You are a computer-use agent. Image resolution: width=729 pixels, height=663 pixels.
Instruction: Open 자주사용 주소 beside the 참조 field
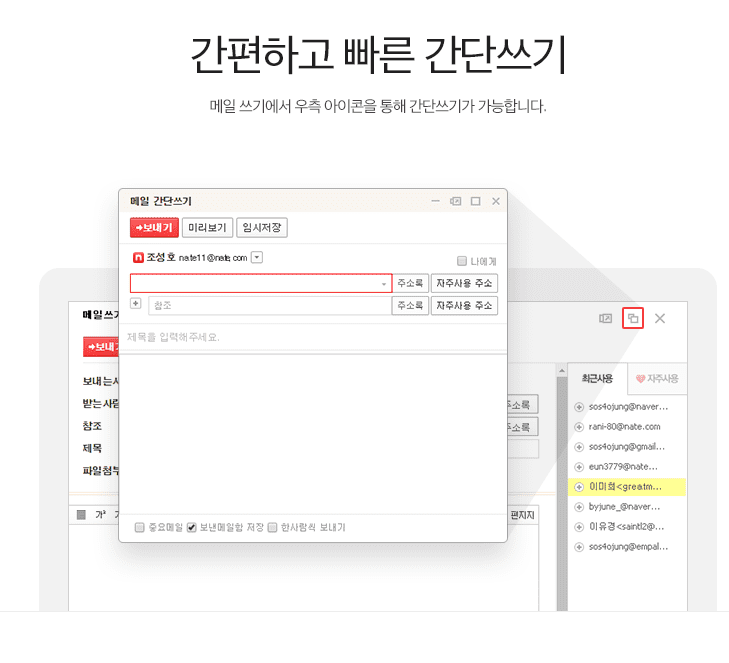[x=464, y=305]
